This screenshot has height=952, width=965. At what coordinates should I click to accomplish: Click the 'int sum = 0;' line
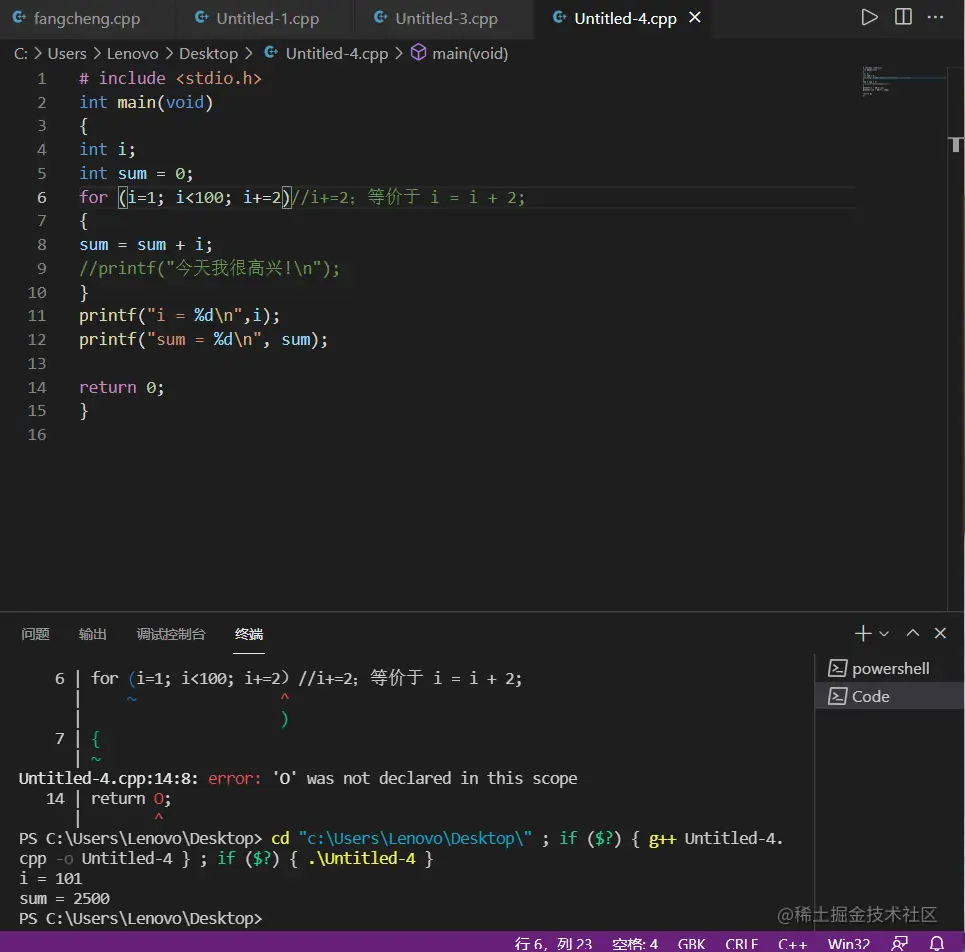click(x=136, y=174)
